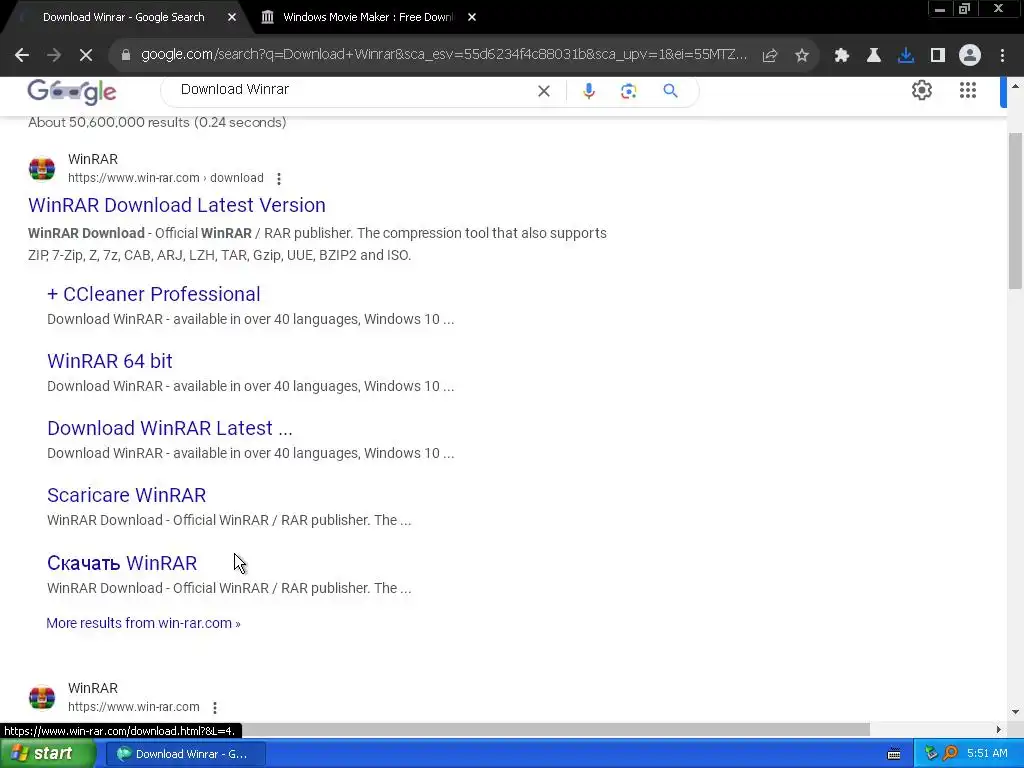Switch to Windows Movie Maker tab

[368, 17]
